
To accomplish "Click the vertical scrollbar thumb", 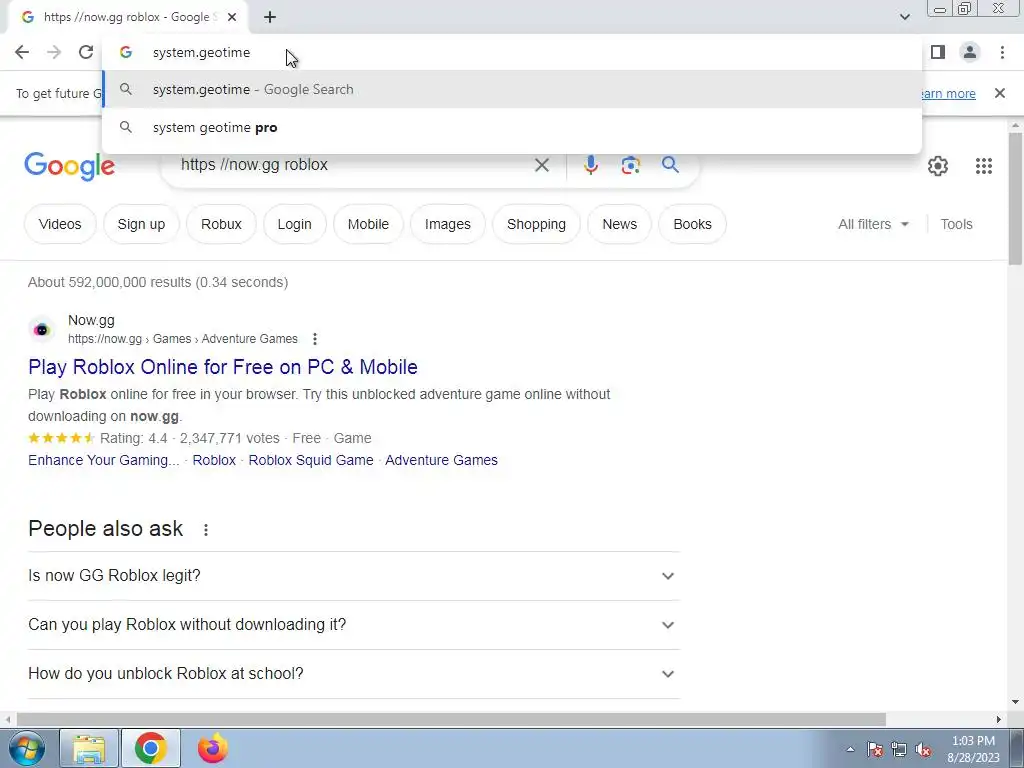I will (1015, 199).
